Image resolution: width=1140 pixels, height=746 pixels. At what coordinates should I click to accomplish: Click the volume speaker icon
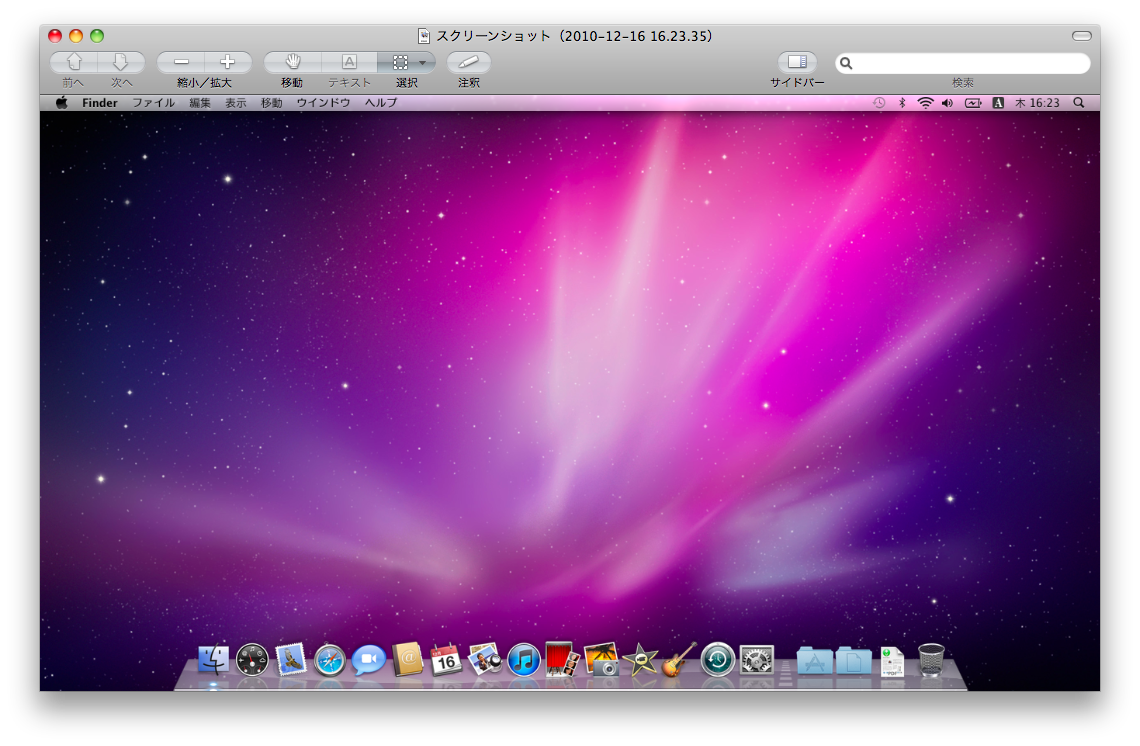947,103
